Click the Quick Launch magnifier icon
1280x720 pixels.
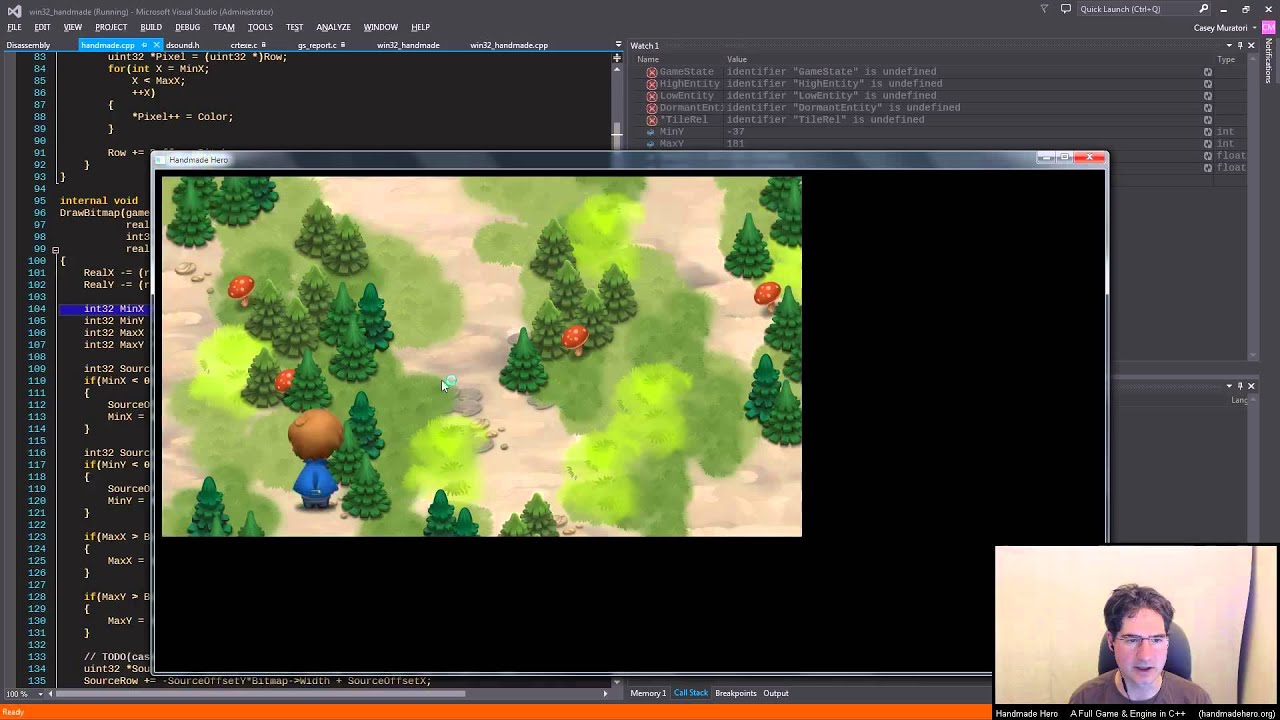click(x=1204, y=9)
